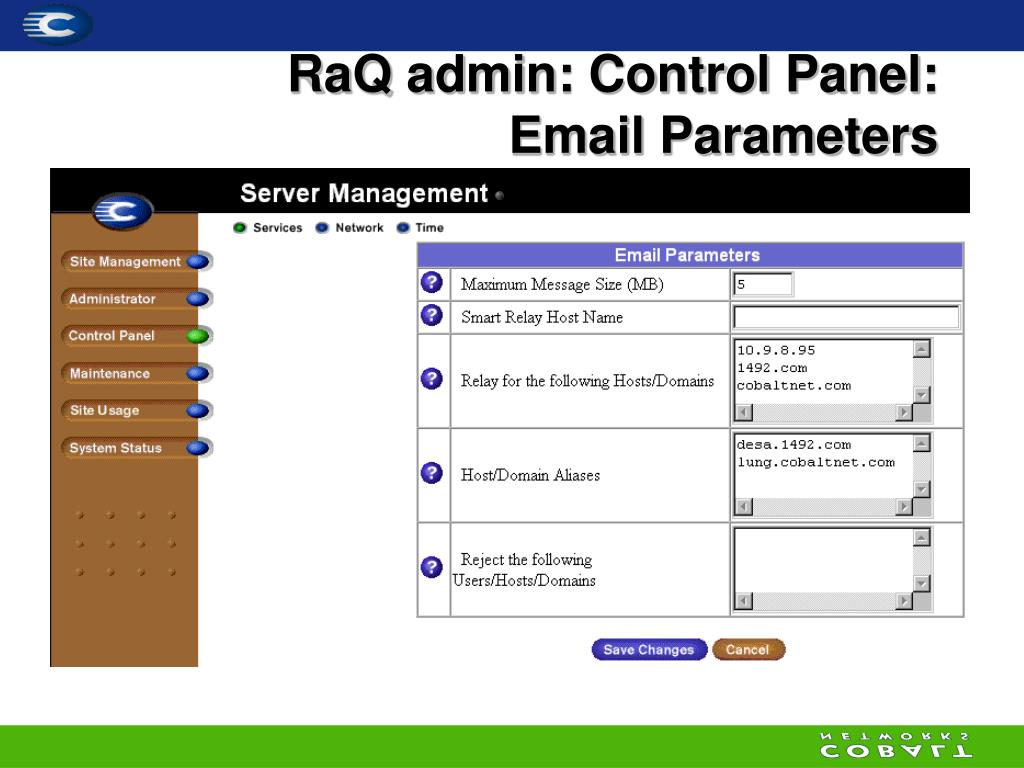Screen dimensions: 1024x768
Task: Select Control Panel in sidebar
Action: point(136,336)
